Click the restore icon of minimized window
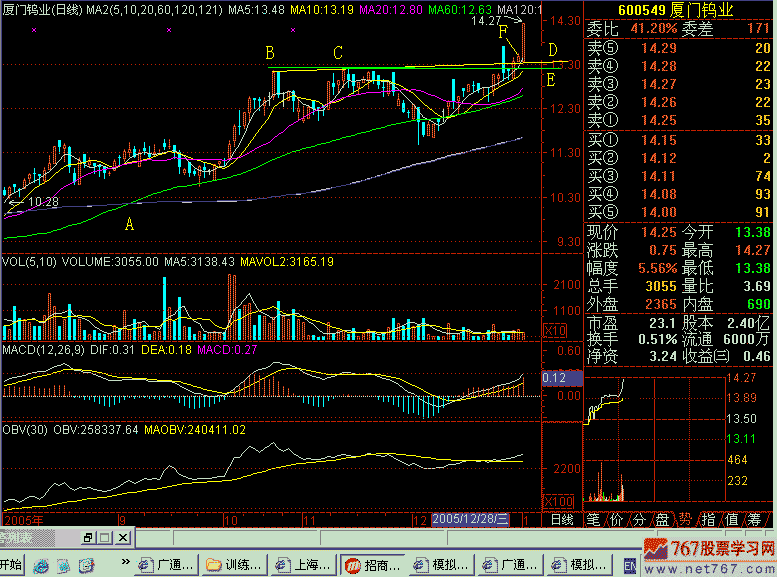The width and height of the screenshot is (777, 577). [x=88, y=539]
